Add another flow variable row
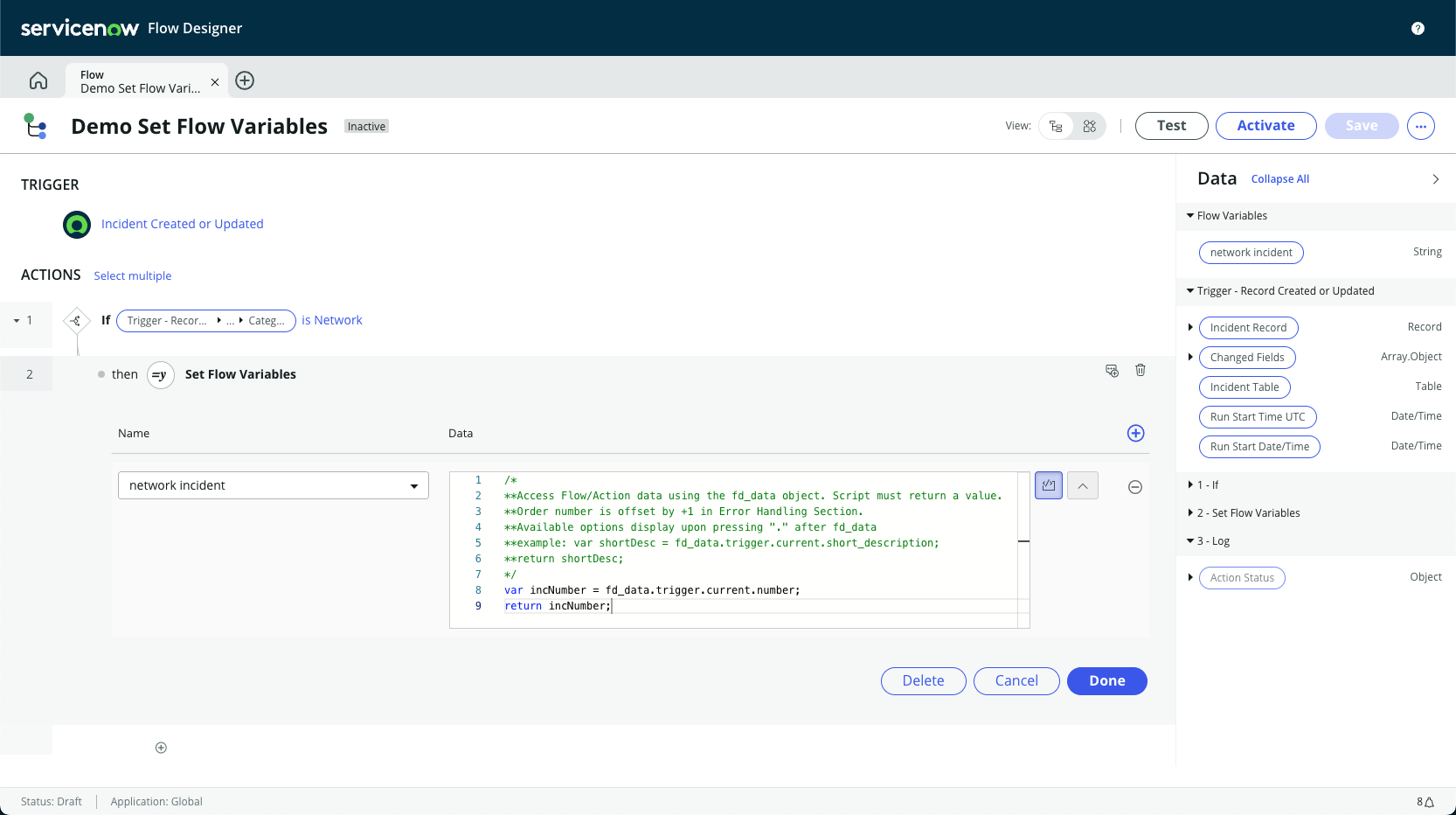The height and width of the screenshot is (815, 1456). coord(1136,433)
